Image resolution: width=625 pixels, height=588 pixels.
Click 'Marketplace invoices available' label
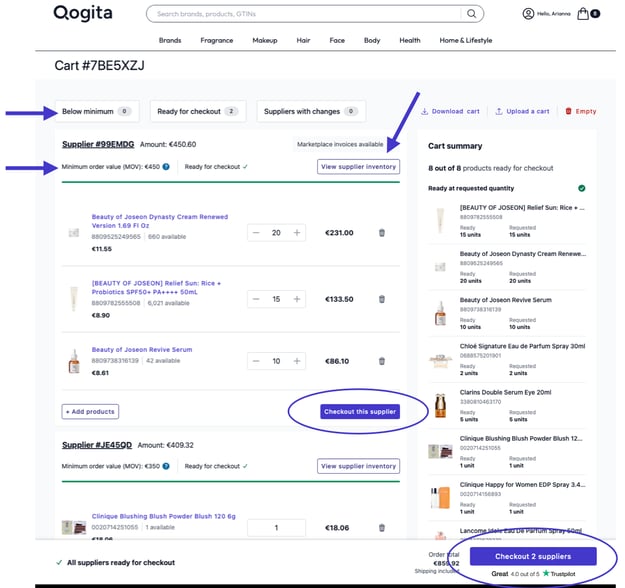[340, 144]
